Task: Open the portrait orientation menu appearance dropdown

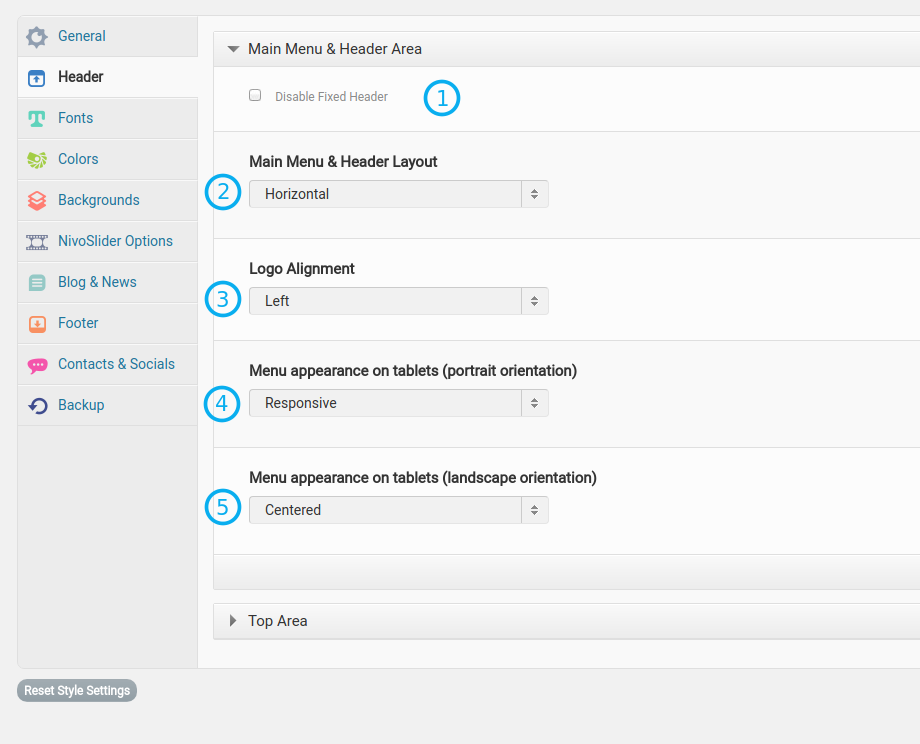Action: (x=398, y=403)
